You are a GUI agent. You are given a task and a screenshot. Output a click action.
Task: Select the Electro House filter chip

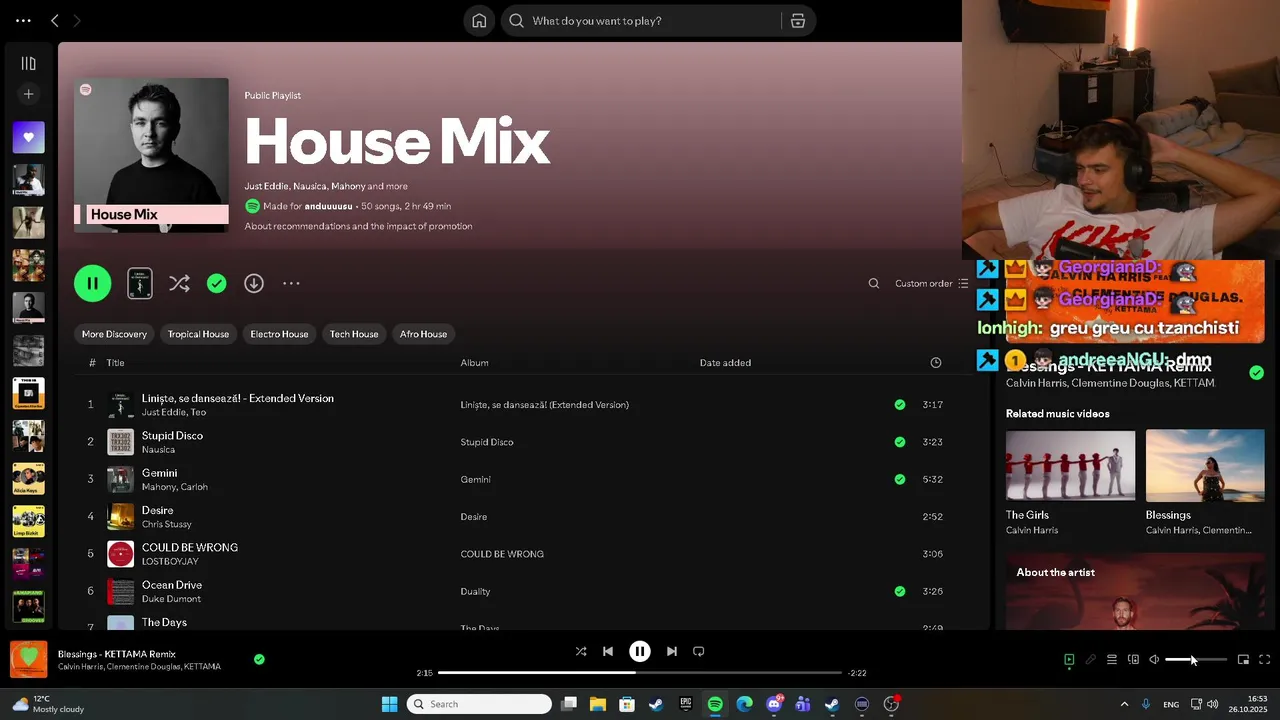(279, 334)
